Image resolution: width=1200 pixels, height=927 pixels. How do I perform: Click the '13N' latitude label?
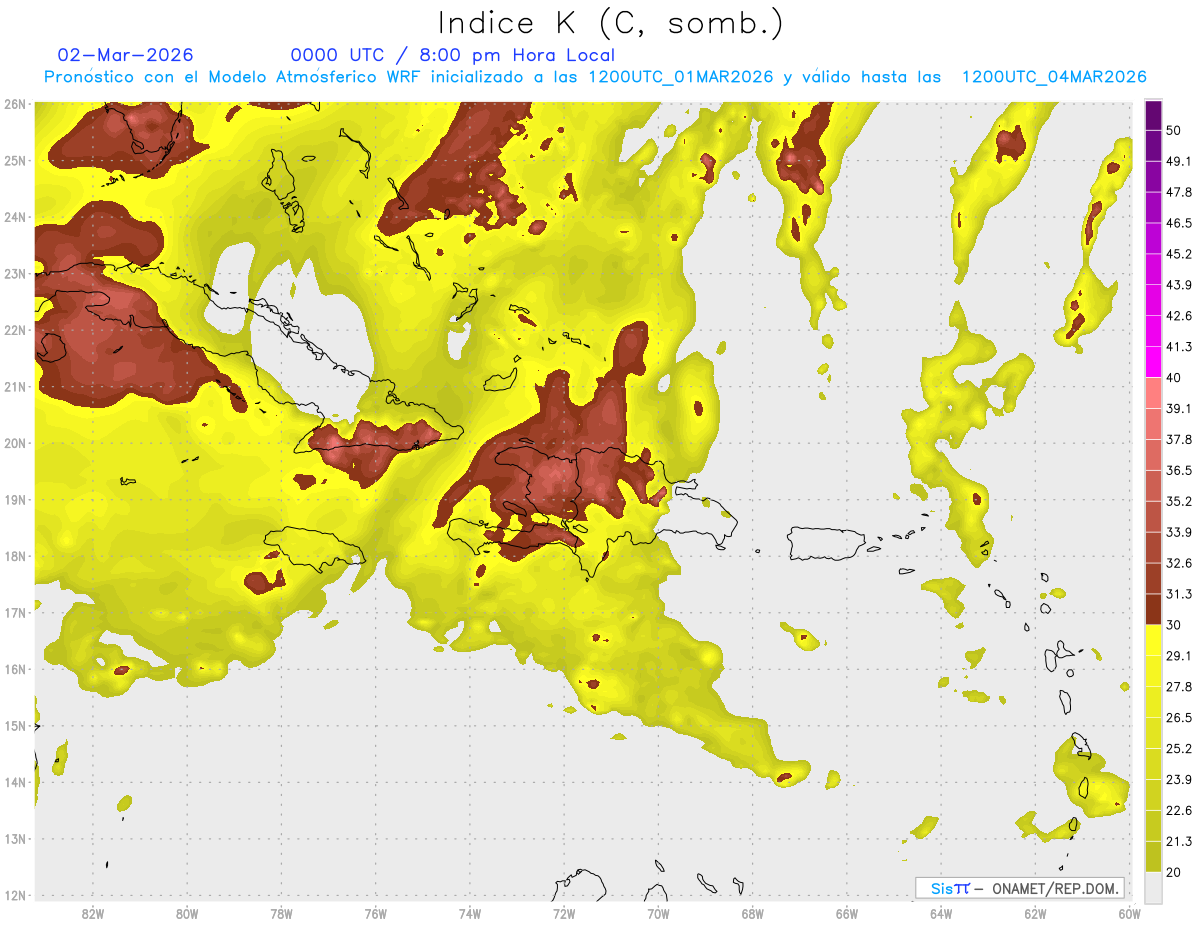(15, 839)
